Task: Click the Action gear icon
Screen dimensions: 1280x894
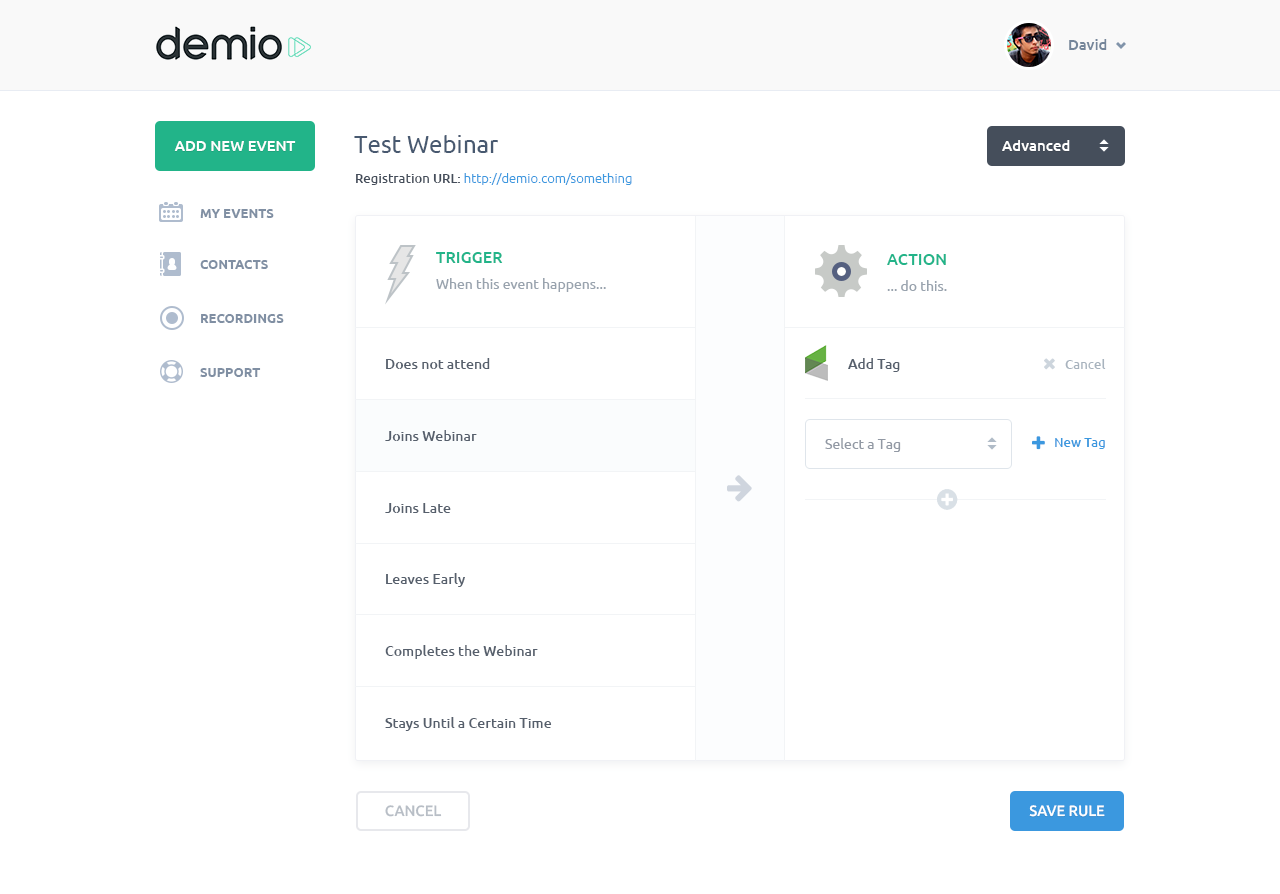Action: pos(841,271)
